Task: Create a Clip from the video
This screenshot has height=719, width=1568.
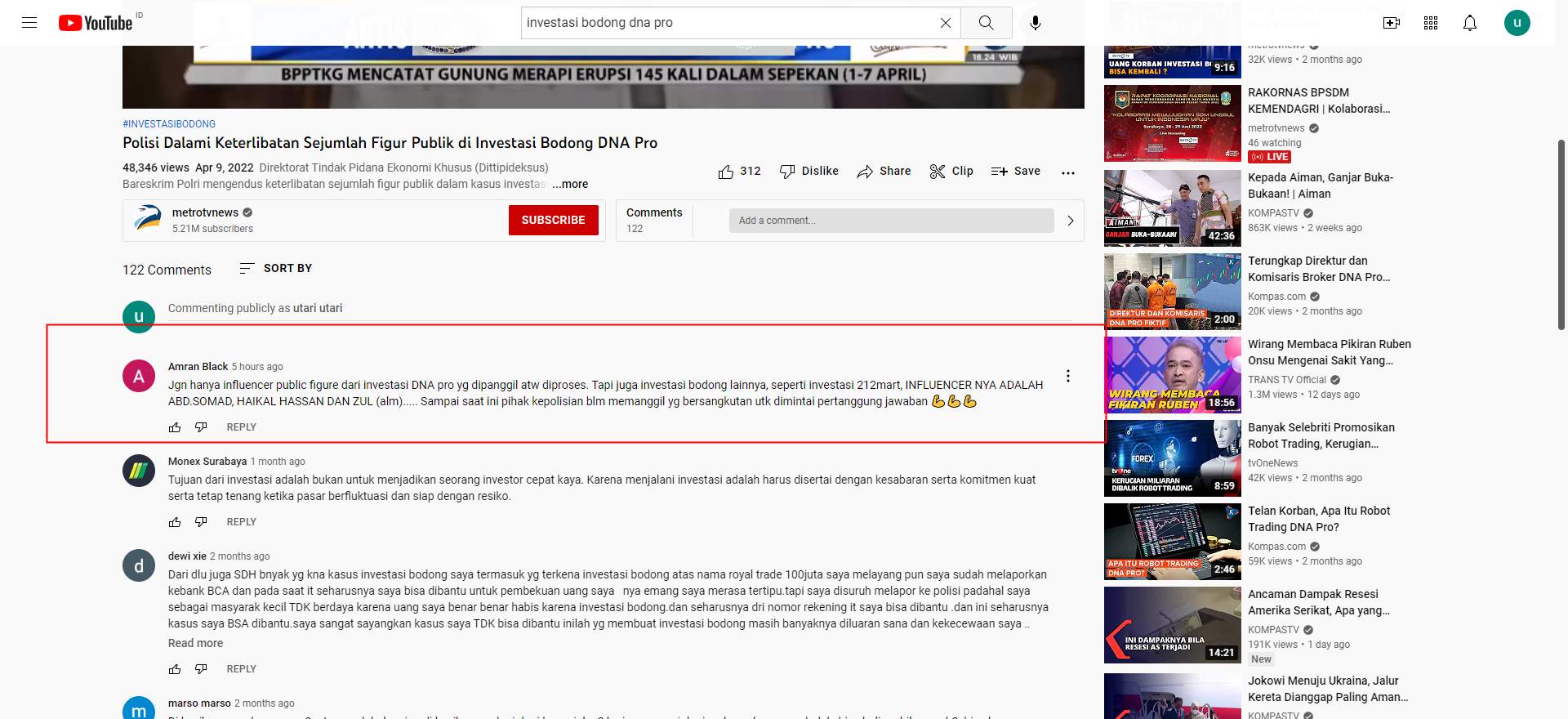Action: tap(951, 172)
